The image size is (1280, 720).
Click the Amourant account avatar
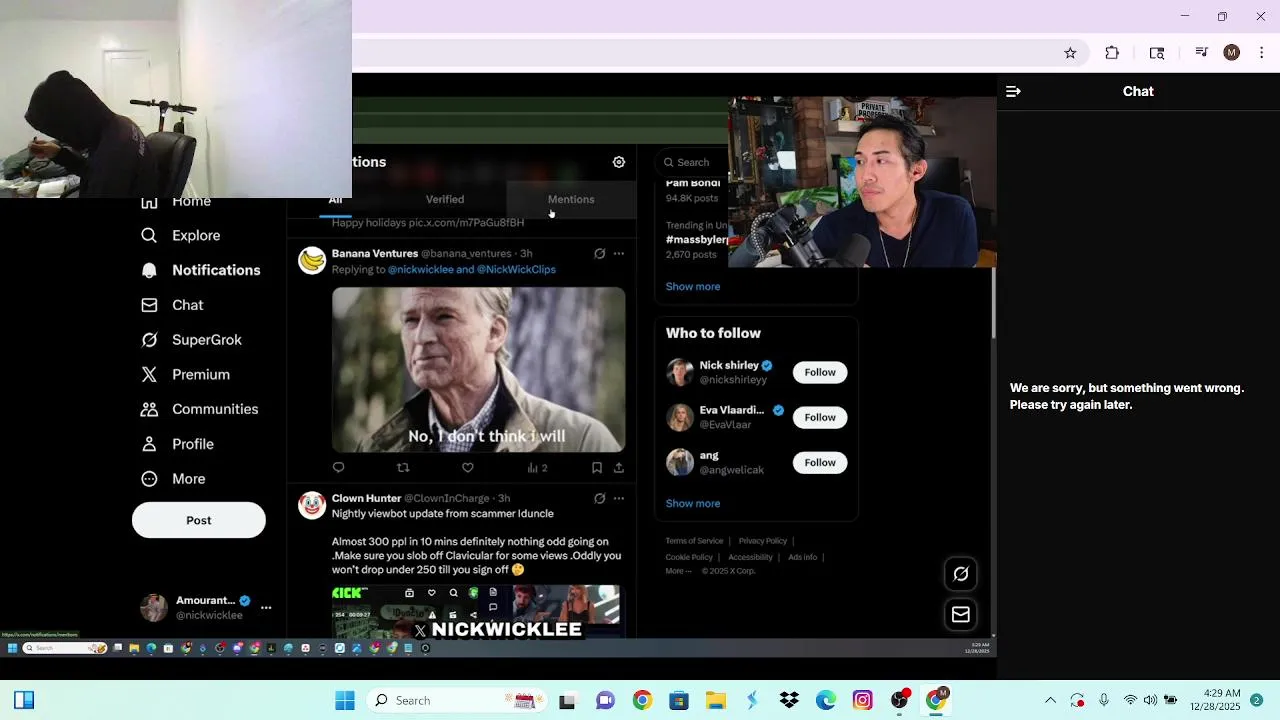[154, 607]
